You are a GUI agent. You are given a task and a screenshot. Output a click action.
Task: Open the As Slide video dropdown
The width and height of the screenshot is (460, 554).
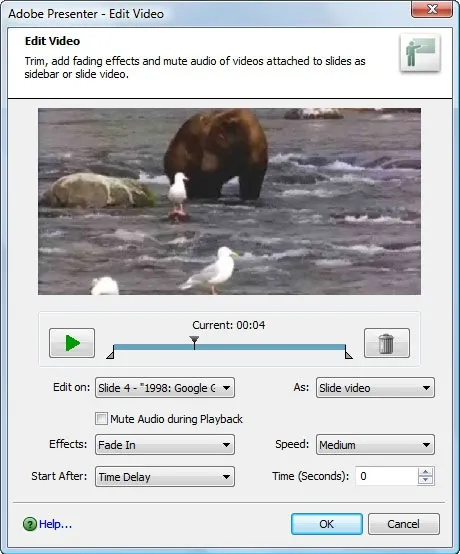click(x=375, y=388)
